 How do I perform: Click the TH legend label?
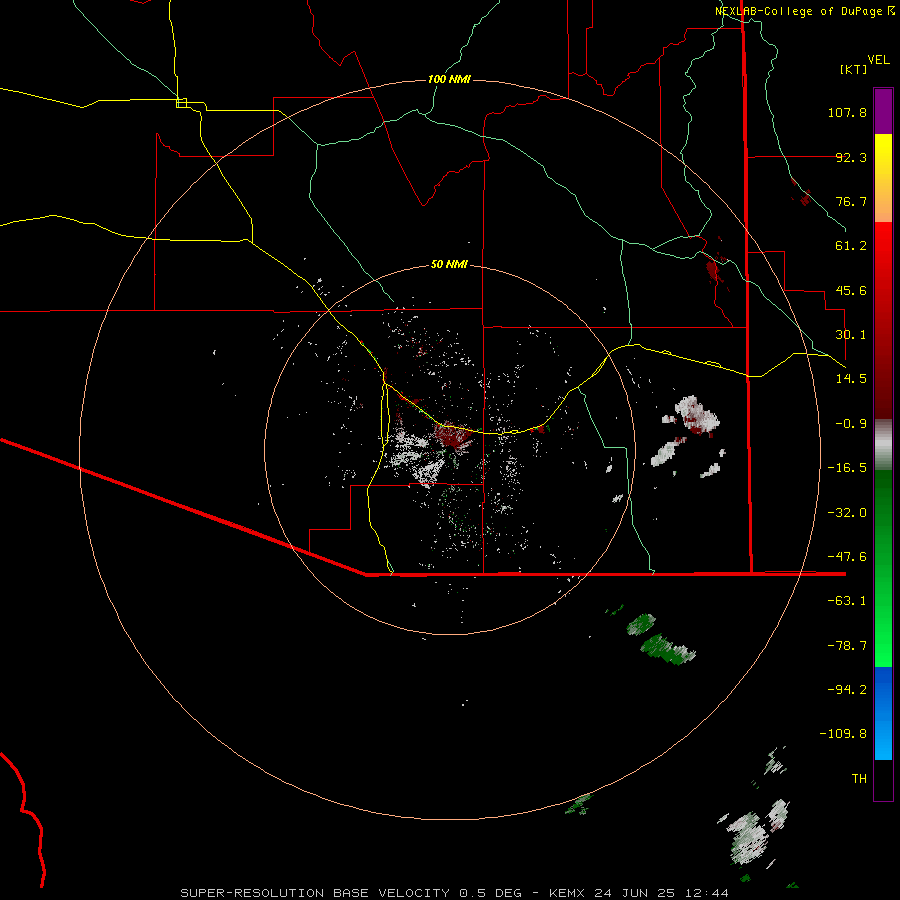pos(859,779)
